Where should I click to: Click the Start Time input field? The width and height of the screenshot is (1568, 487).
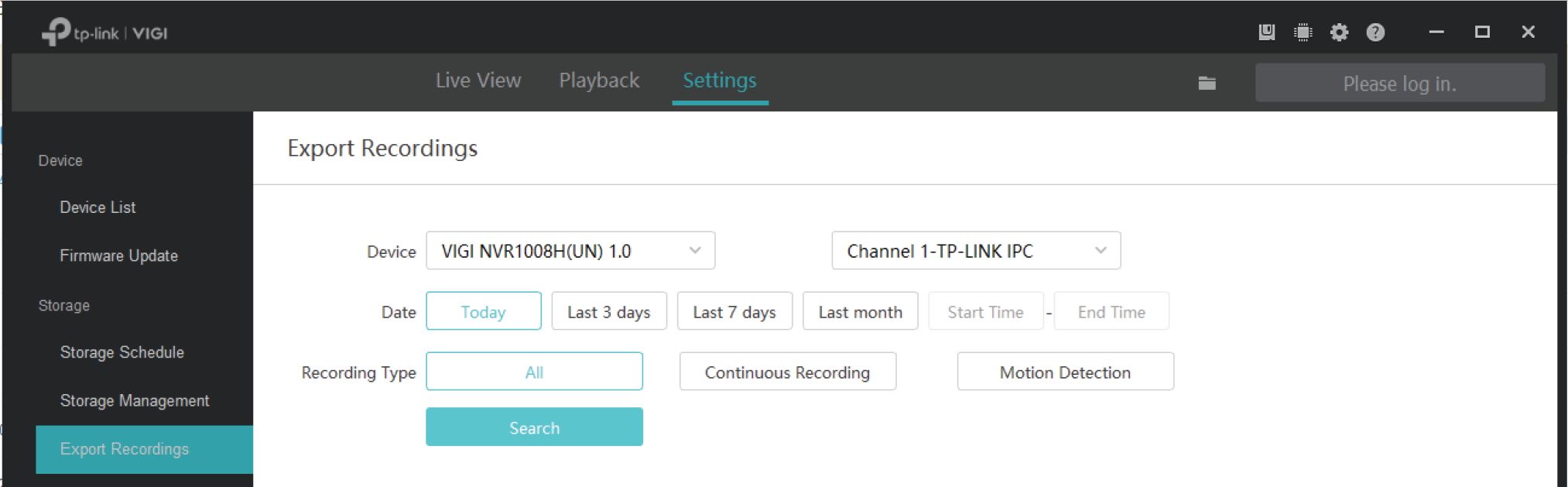(x=985, y=312)
